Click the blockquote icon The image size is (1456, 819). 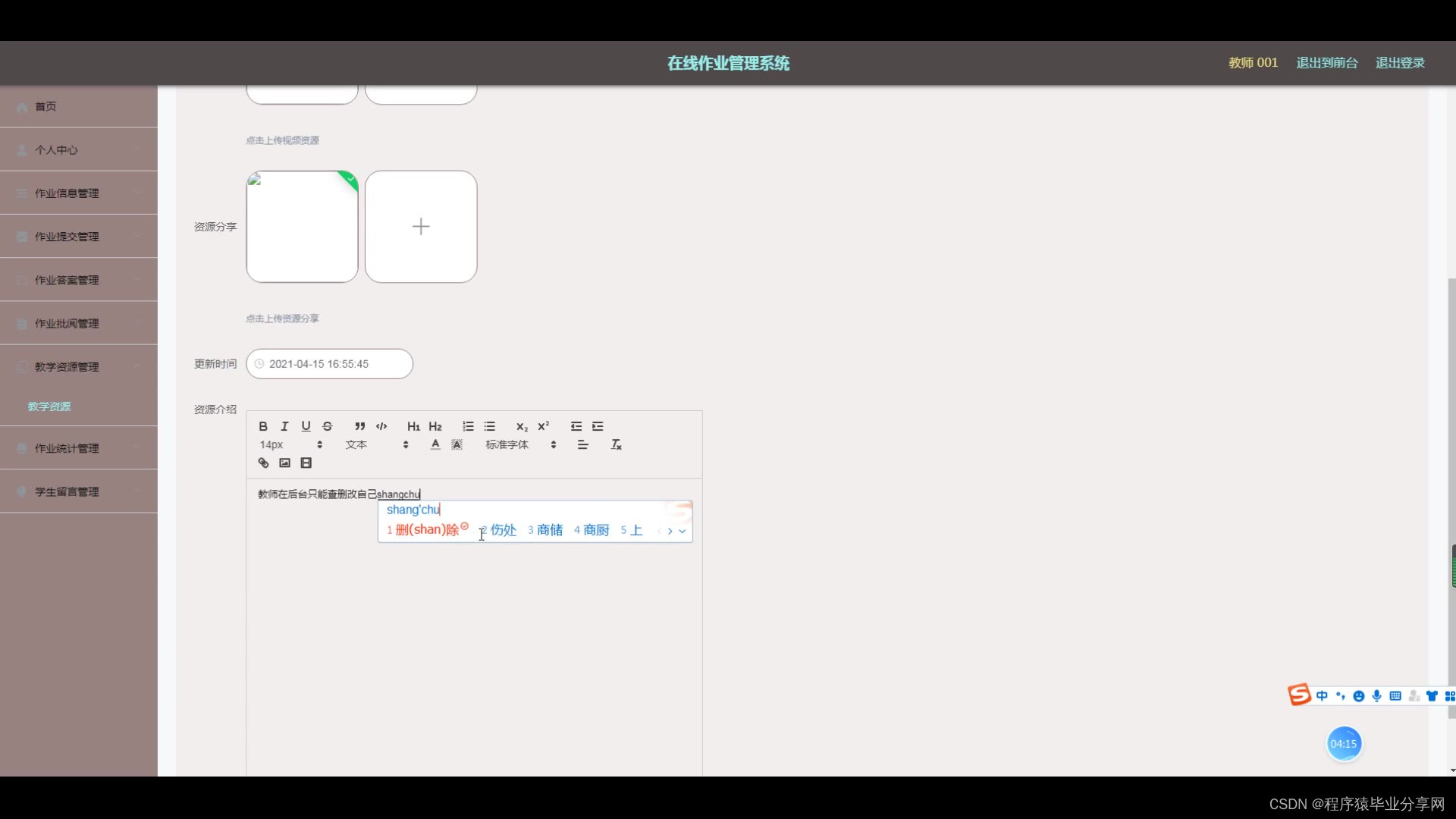click(359, 426)
